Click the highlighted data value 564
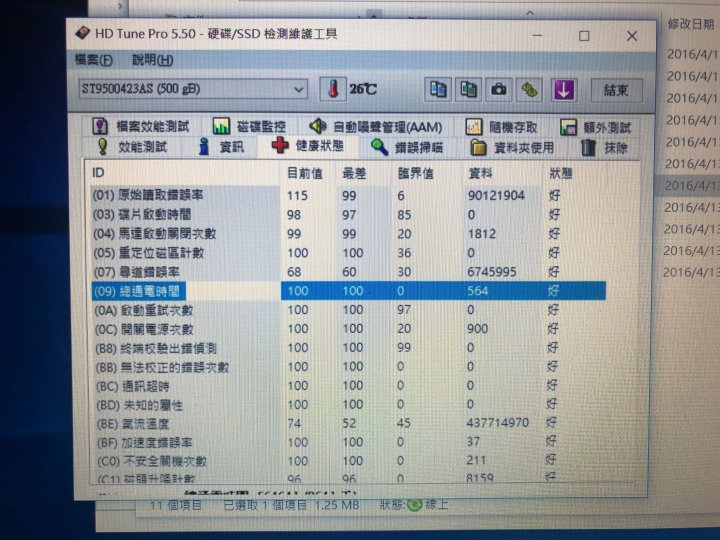 point(478,291)
